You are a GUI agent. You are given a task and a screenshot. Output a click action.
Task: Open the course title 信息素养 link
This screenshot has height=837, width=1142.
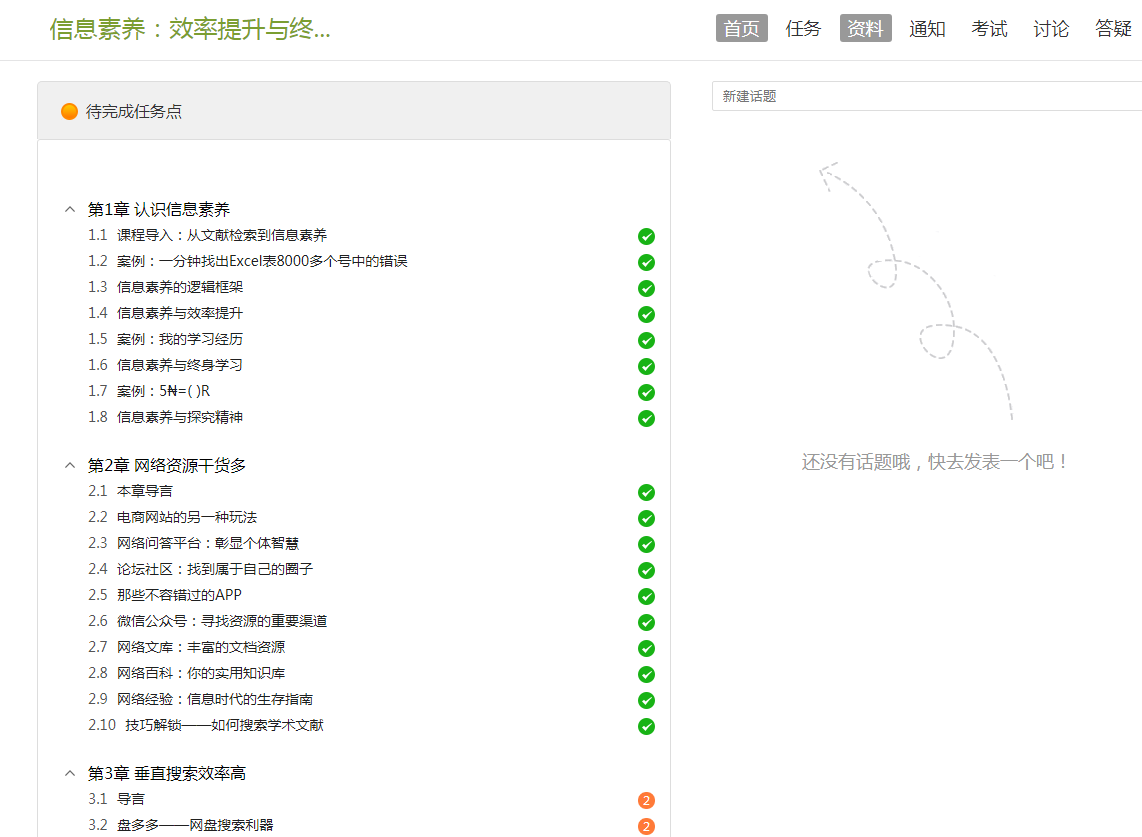tap(190, 29)
